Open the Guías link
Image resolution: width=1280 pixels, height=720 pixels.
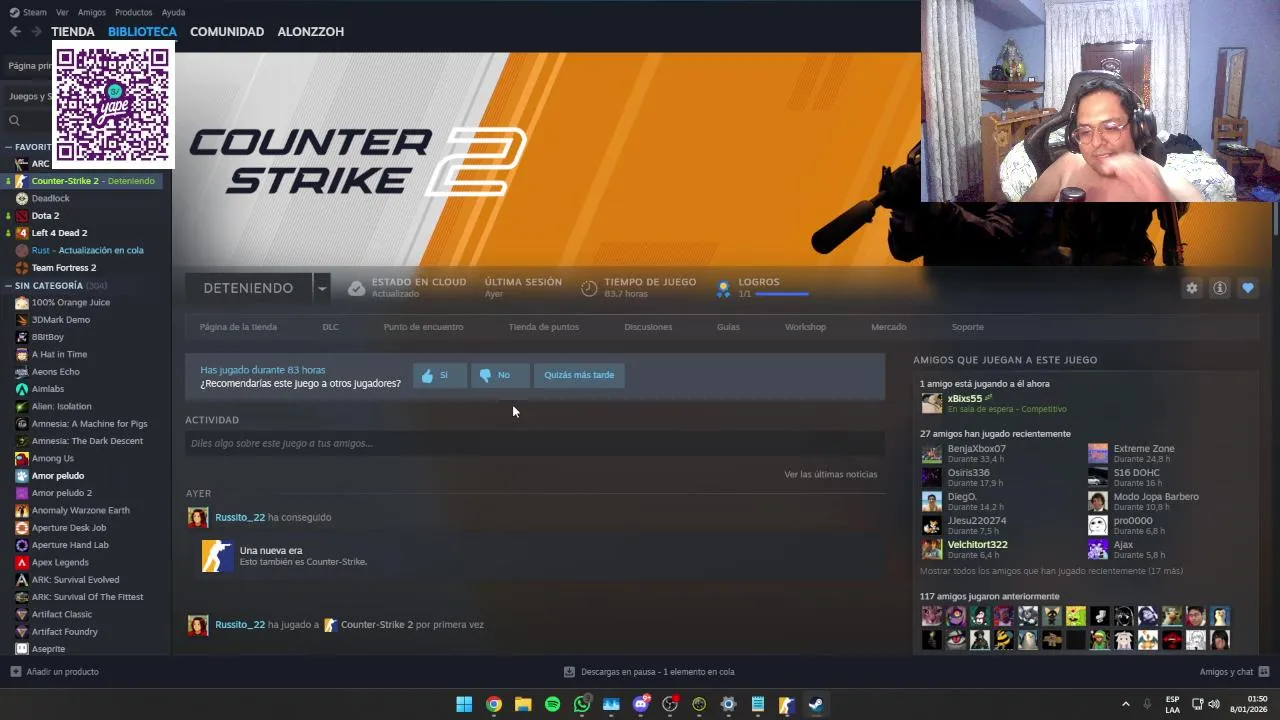tap(728, 327)
